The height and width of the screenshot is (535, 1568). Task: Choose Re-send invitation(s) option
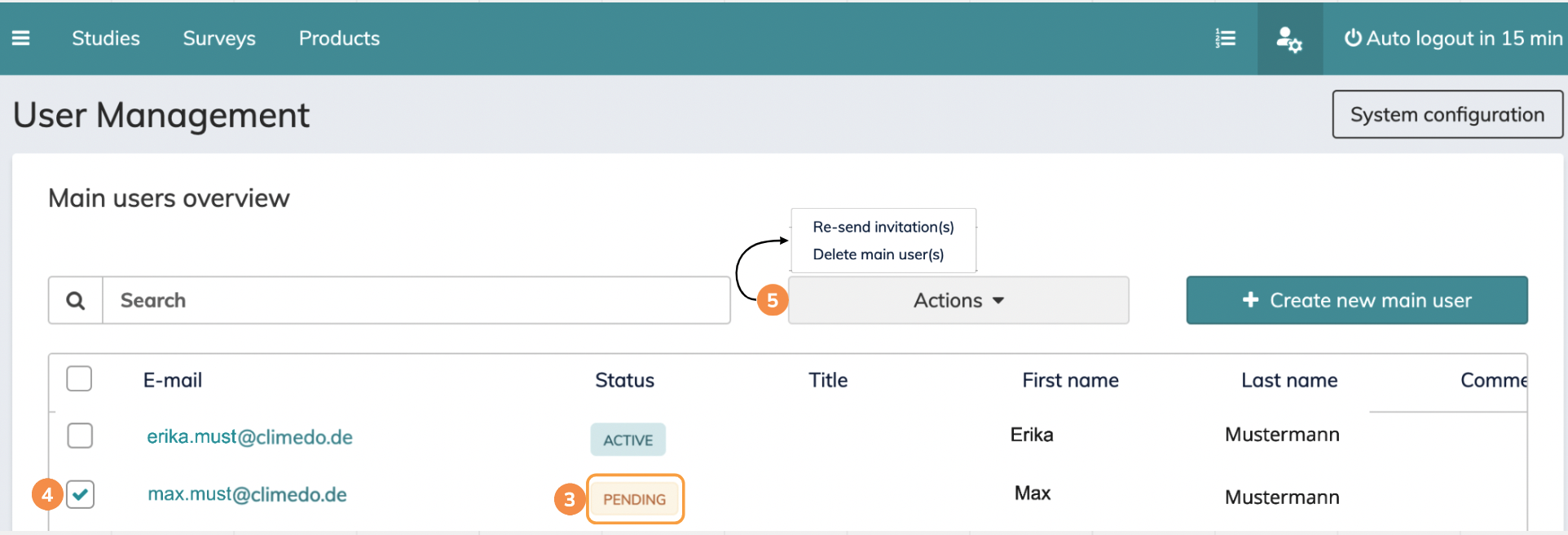883,227
